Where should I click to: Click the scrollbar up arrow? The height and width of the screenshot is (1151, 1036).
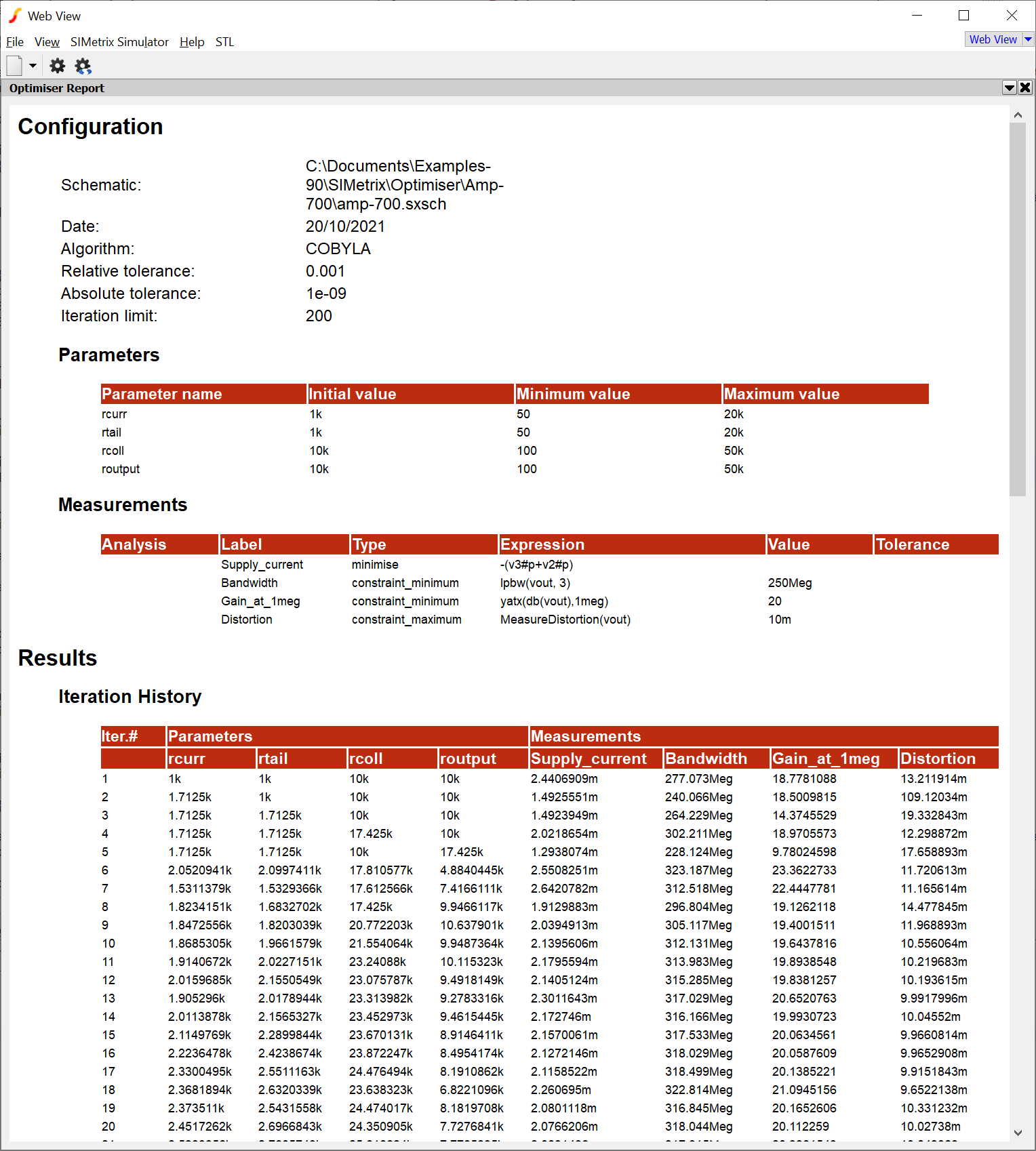(1018, 115)
